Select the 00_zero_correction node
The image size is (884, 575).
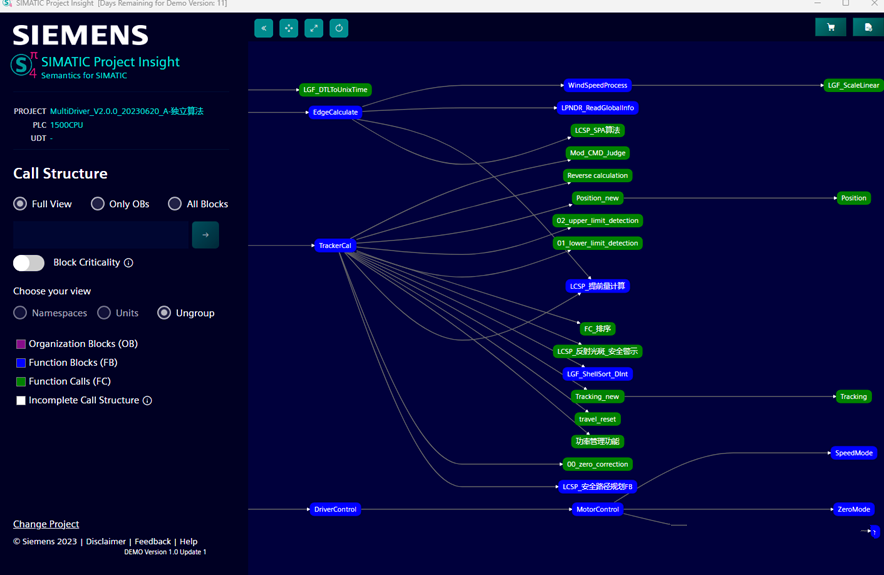598,464
